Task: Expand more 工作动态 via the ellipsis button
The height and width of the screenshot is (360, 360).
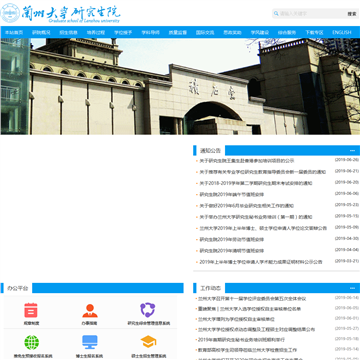Action: [352, 288]
